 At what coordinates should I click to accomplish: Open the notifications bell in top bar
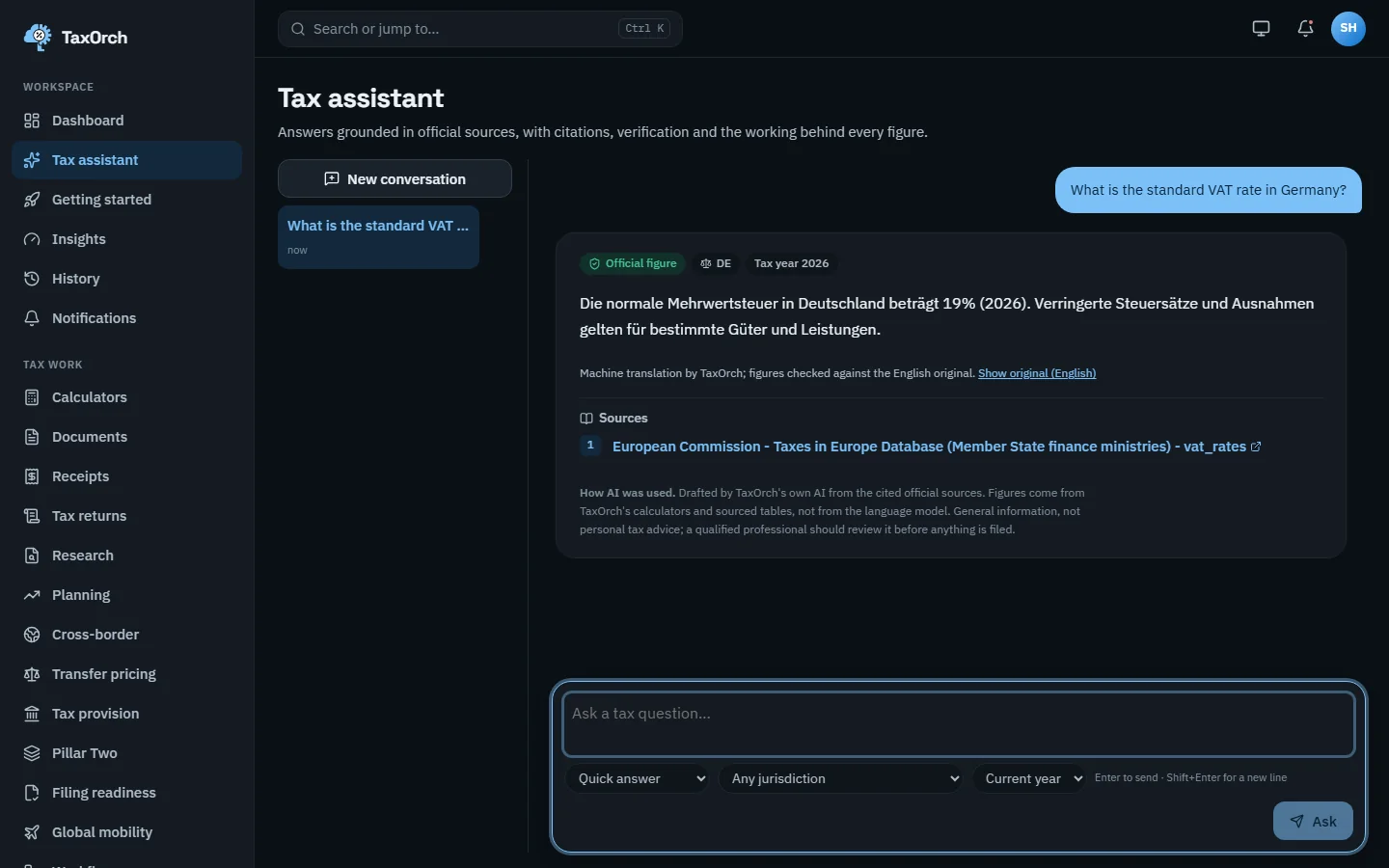point(1305,29)
